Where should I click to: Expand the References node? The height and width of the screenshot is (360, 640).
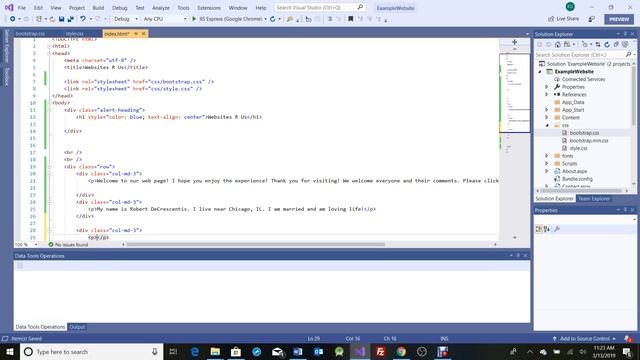(547, 94)
